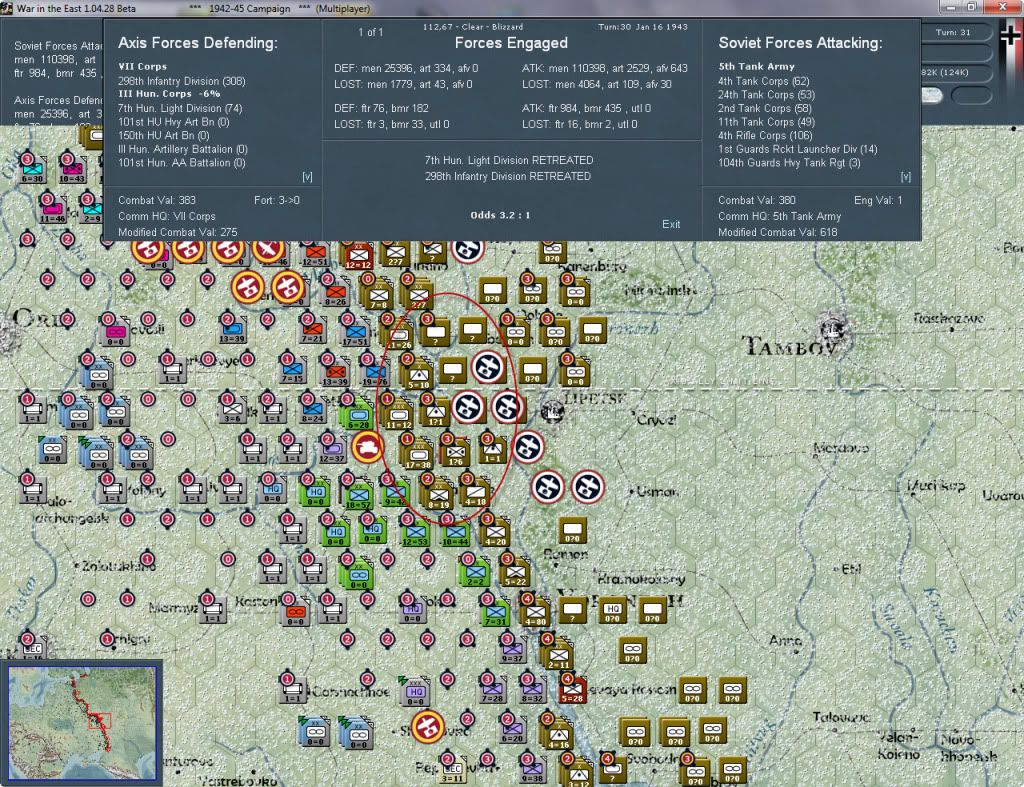Image resolution: width=1024 pixels, height=787 pixels.
Task: Select the gray 3=6 infantry counter
Action: coord(232,410)
